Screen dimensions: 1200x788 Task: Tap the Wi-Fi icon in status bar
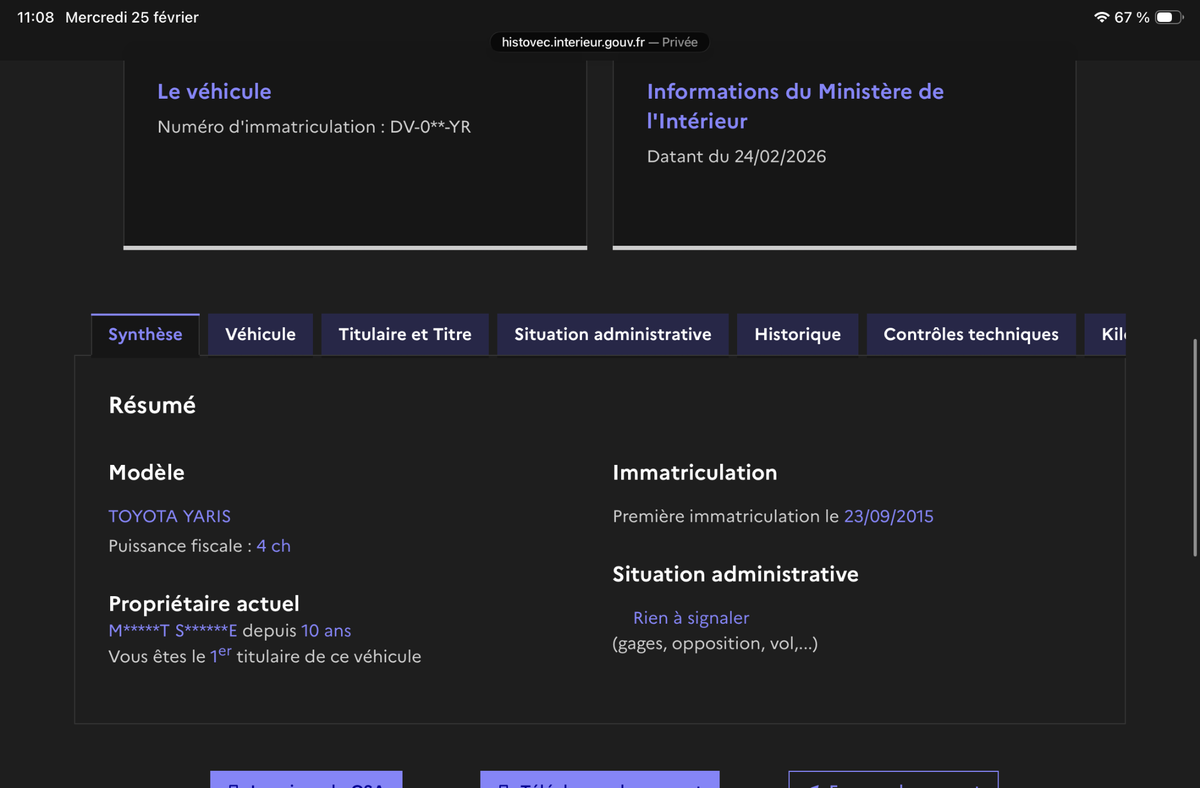(1101, 18)
